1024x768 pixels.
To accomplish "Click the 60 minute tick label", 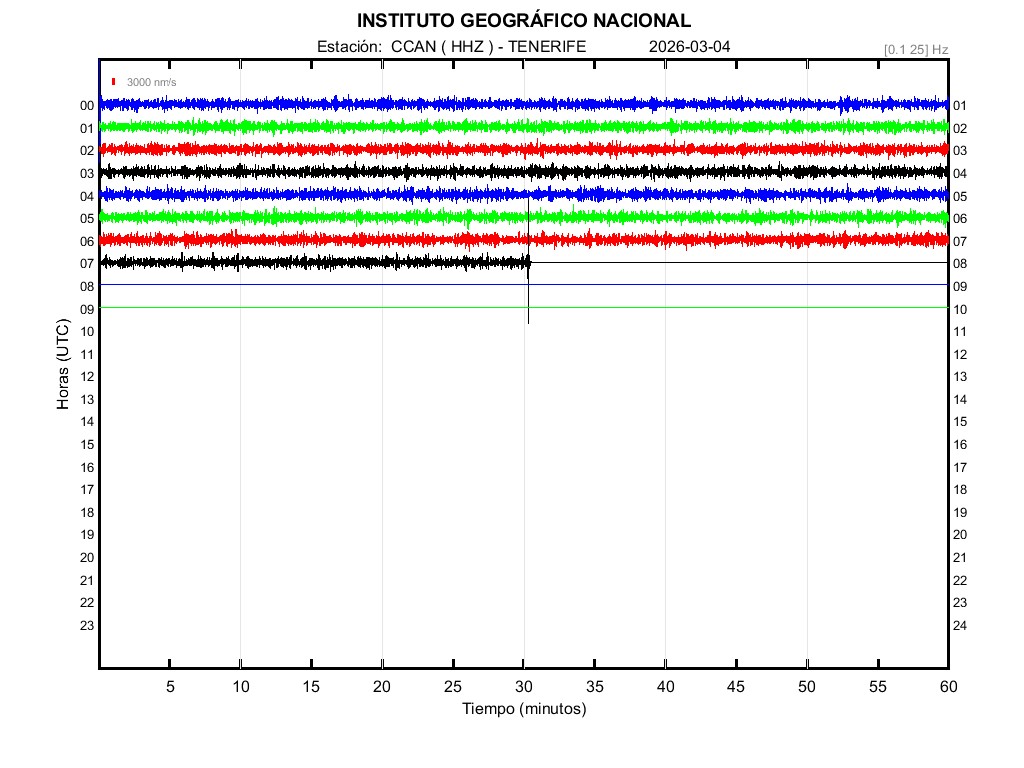I will (948, 686).
